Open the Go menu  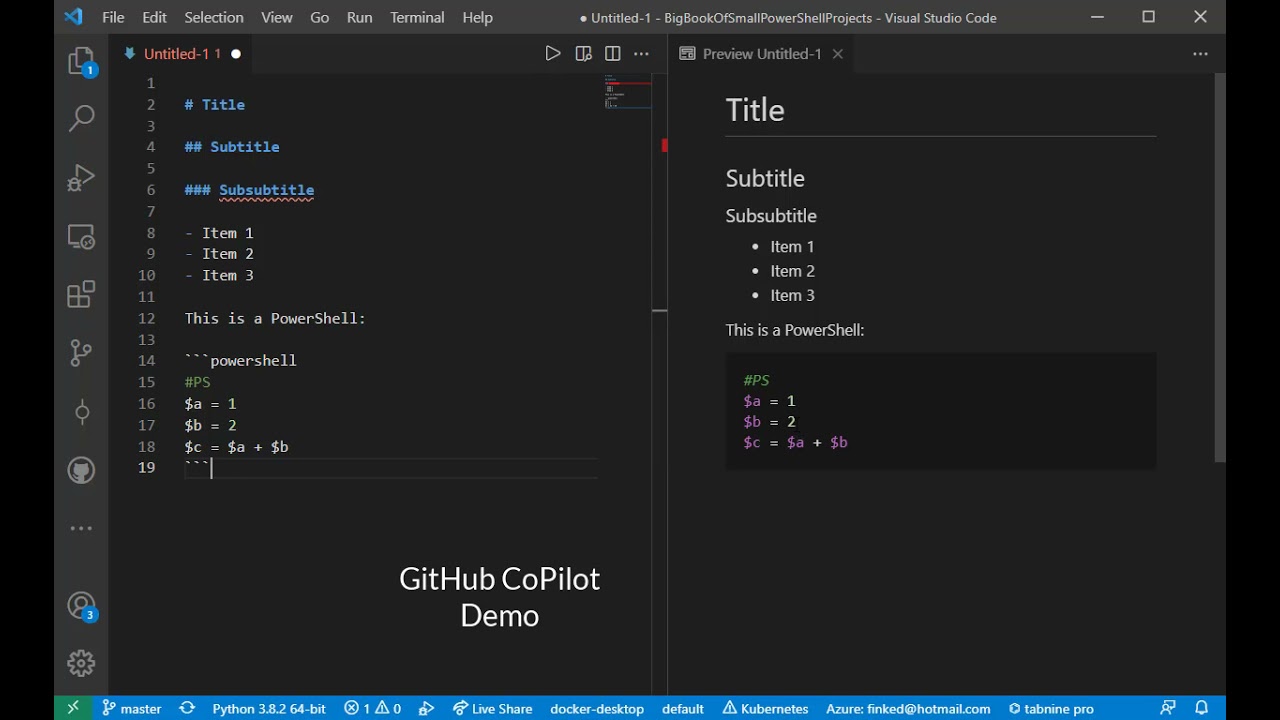click(x=320, y=17)
